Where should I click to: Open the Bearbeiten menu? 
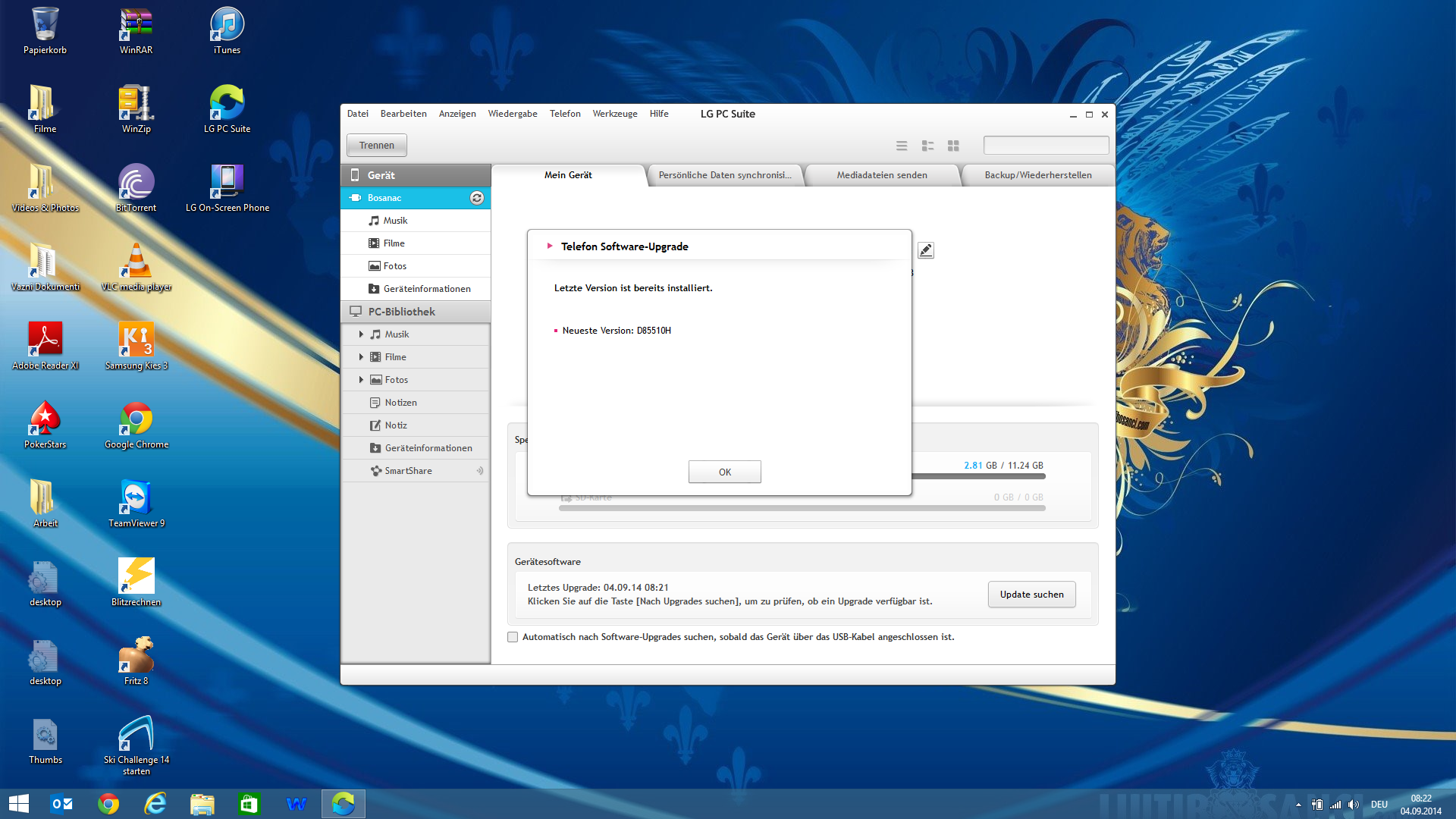coord(403,114)
